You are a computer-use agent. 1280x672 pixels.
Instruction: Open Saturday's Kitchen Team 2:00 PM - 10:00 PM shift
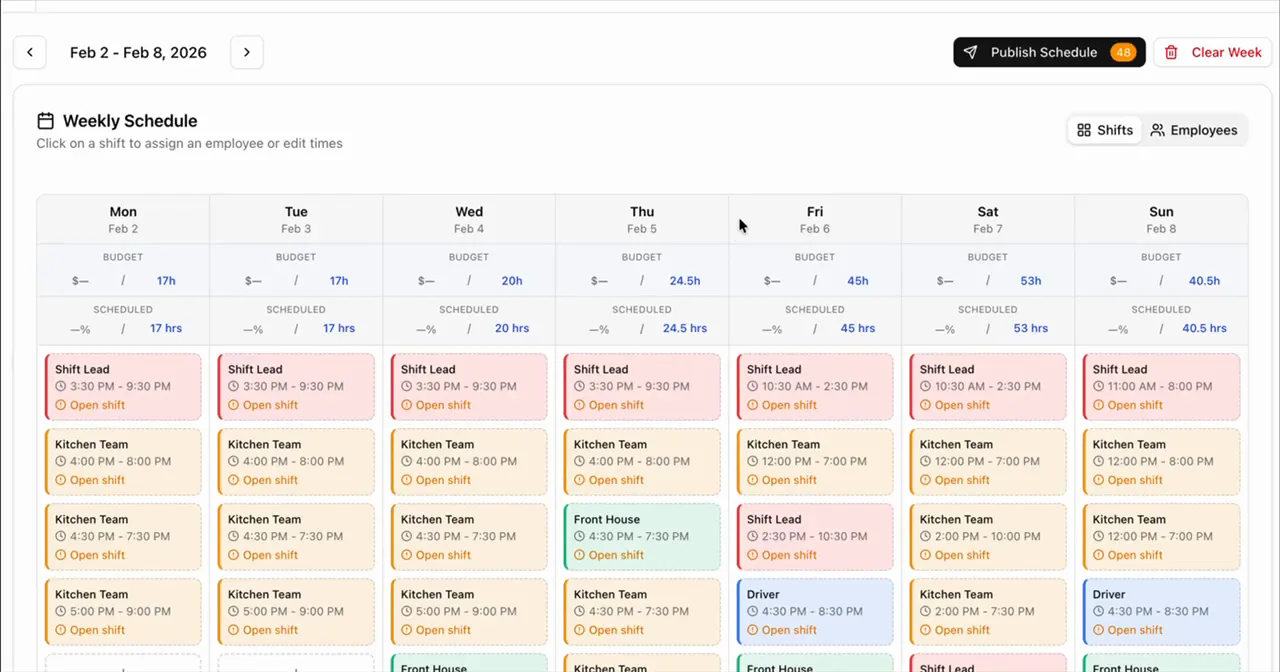tap(988, 537)
